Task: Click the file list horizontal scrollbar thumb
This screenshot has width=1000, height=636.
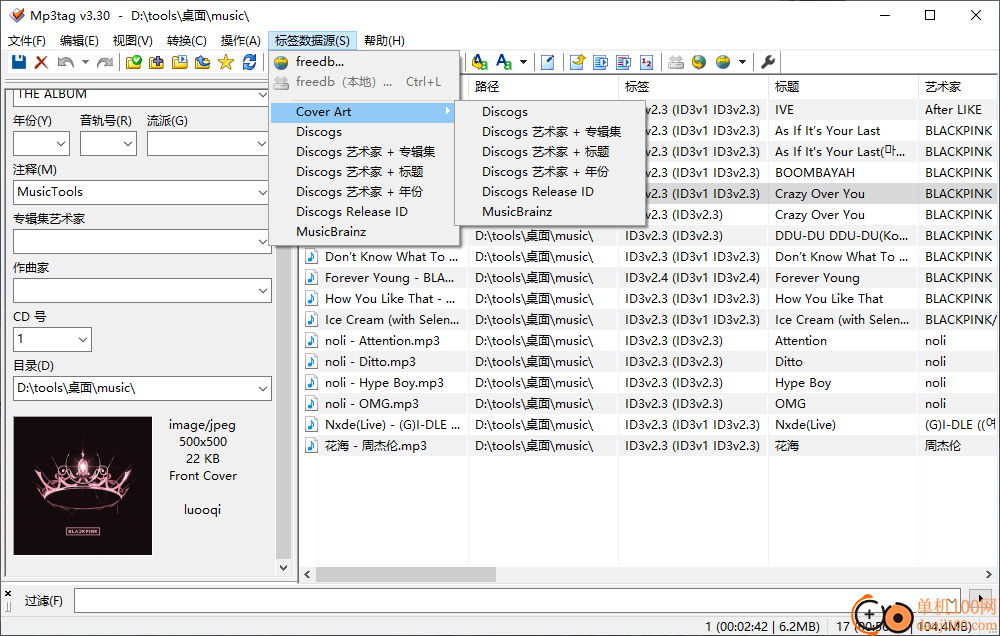Action: [x=406, y=575]
